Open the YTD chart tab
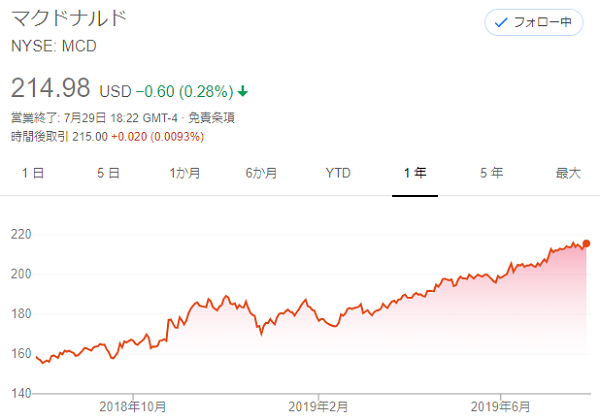The width and height of the screenshot is (600, 420). pyautogui.click(x=338, y=173)
